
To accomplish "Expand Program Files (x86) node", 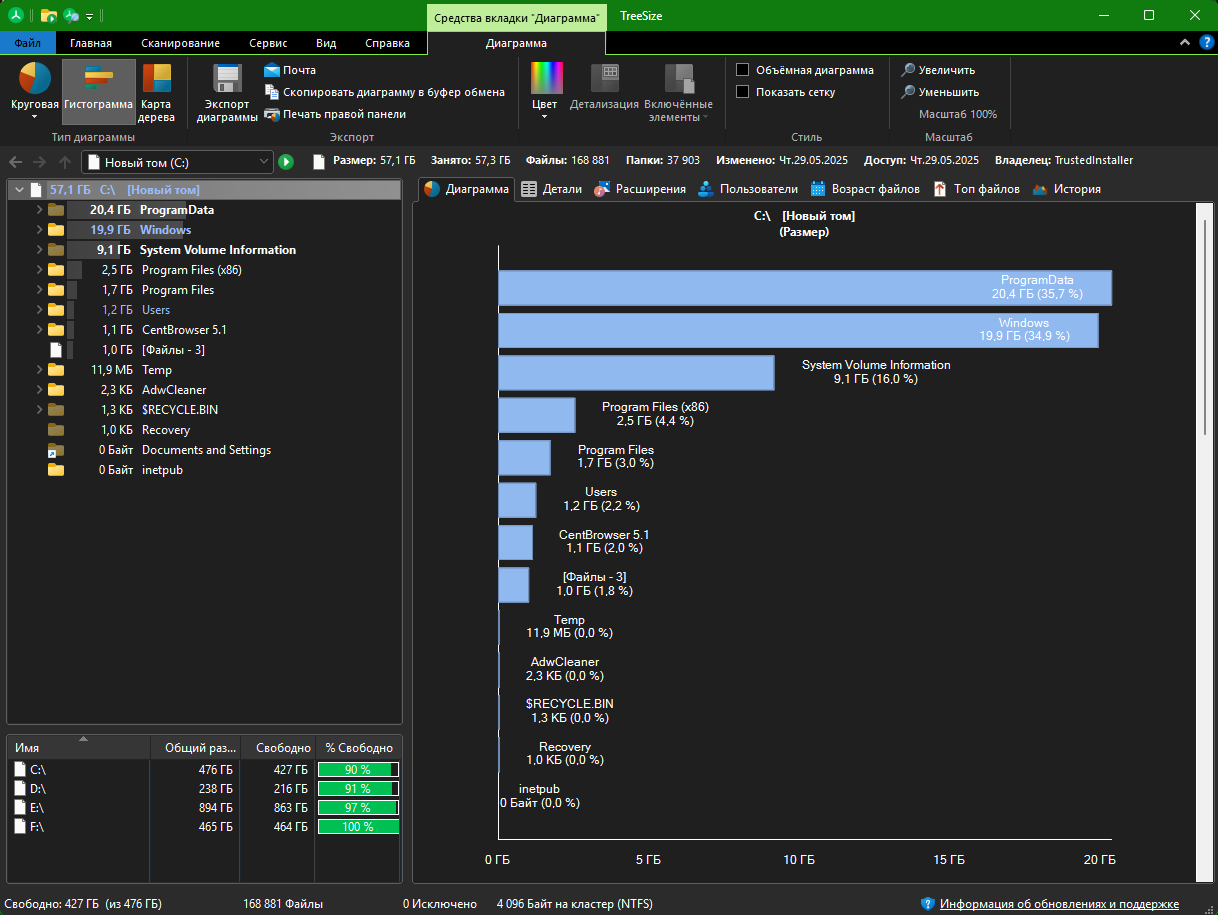I will pyautogui.click(x=39, y=270).
